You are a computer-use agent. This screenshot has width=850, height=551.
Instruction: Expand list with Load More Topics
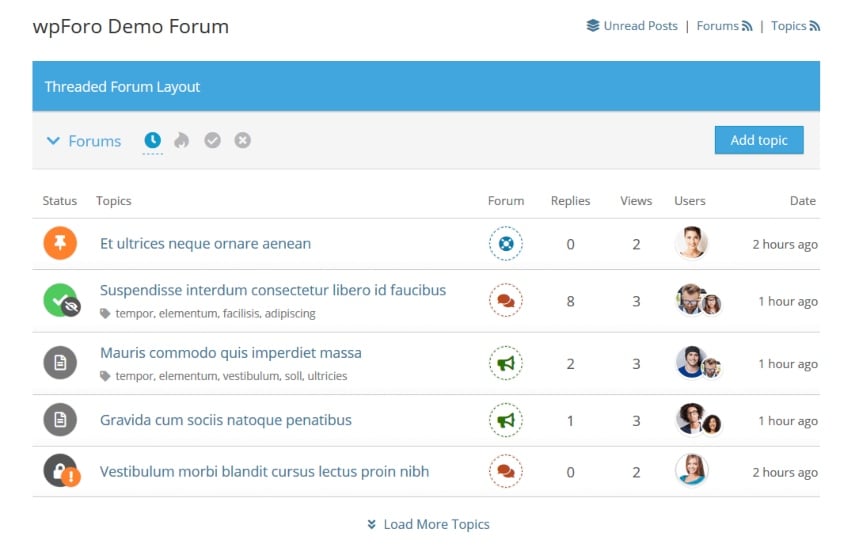(428, 524)
